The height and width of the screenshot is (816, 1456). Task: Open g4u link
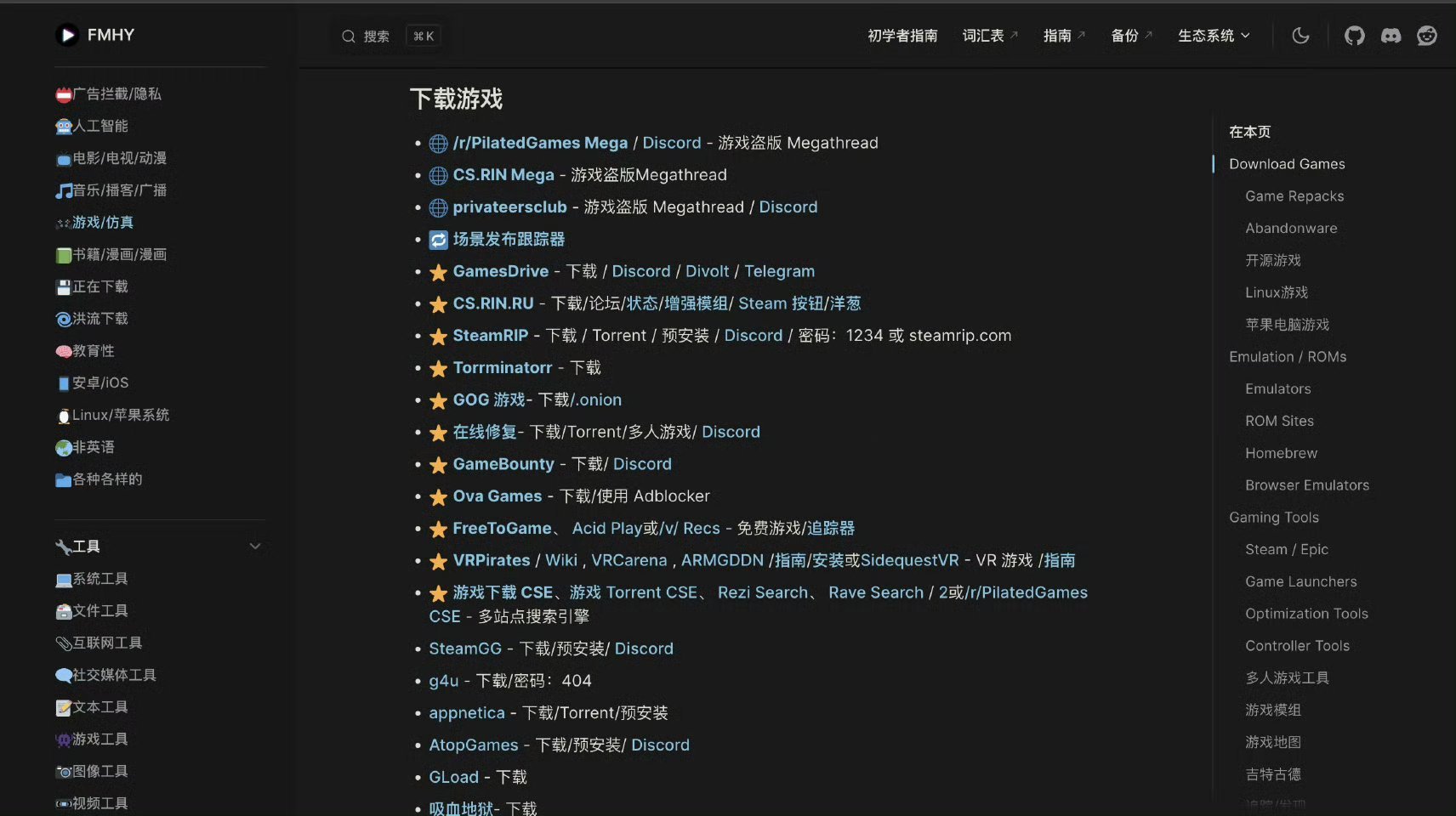(443, 681)
